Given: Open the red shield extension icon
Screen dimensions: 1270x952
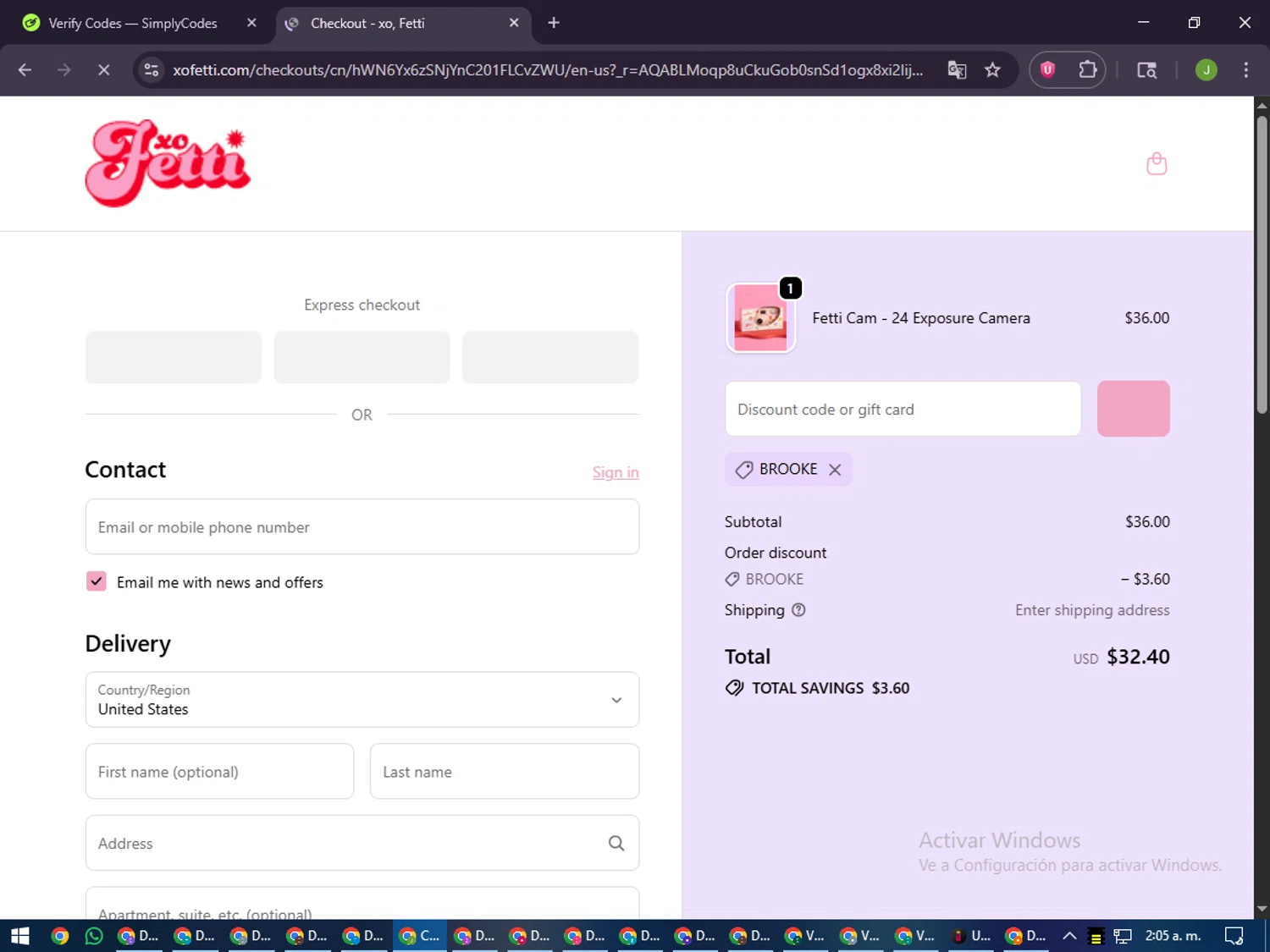Looking at the screenshot, I should (1048, 70).
